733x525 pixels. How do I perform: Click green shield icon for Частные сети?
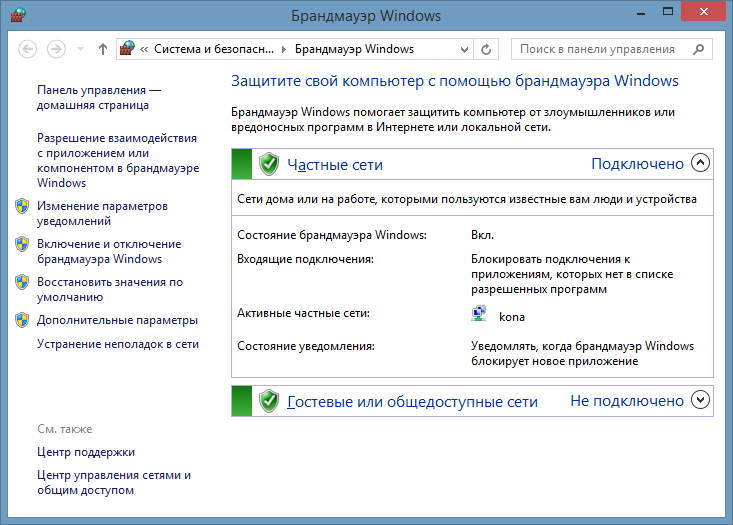pos(269,164)
